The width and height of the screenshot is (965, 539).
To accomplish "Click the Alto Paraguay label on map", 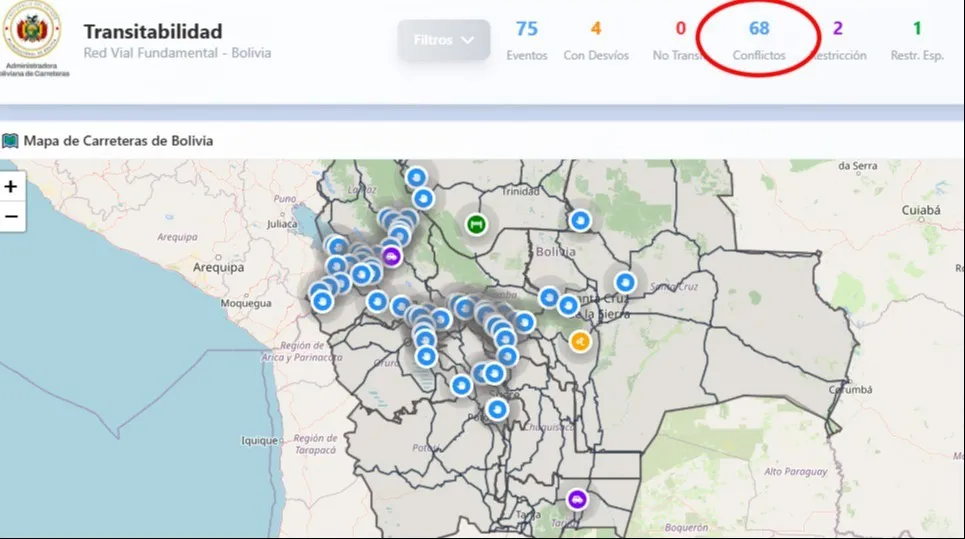I will pyautogui.click(x=796, y=472).
